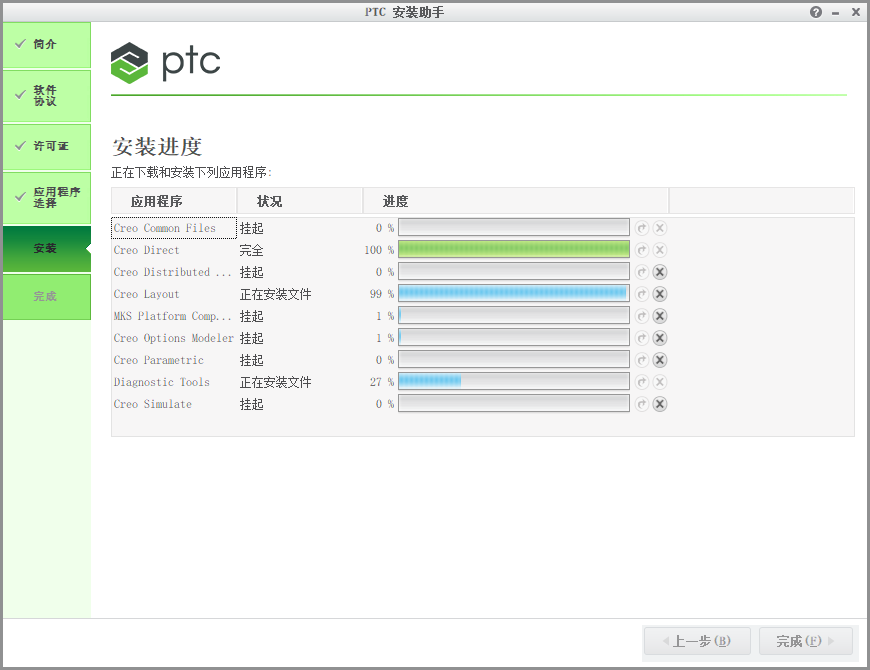Select the 'Creo Direct' application name
Image resolution: width=870 pixels, height=670 pixels.
(x=146, y=250)
